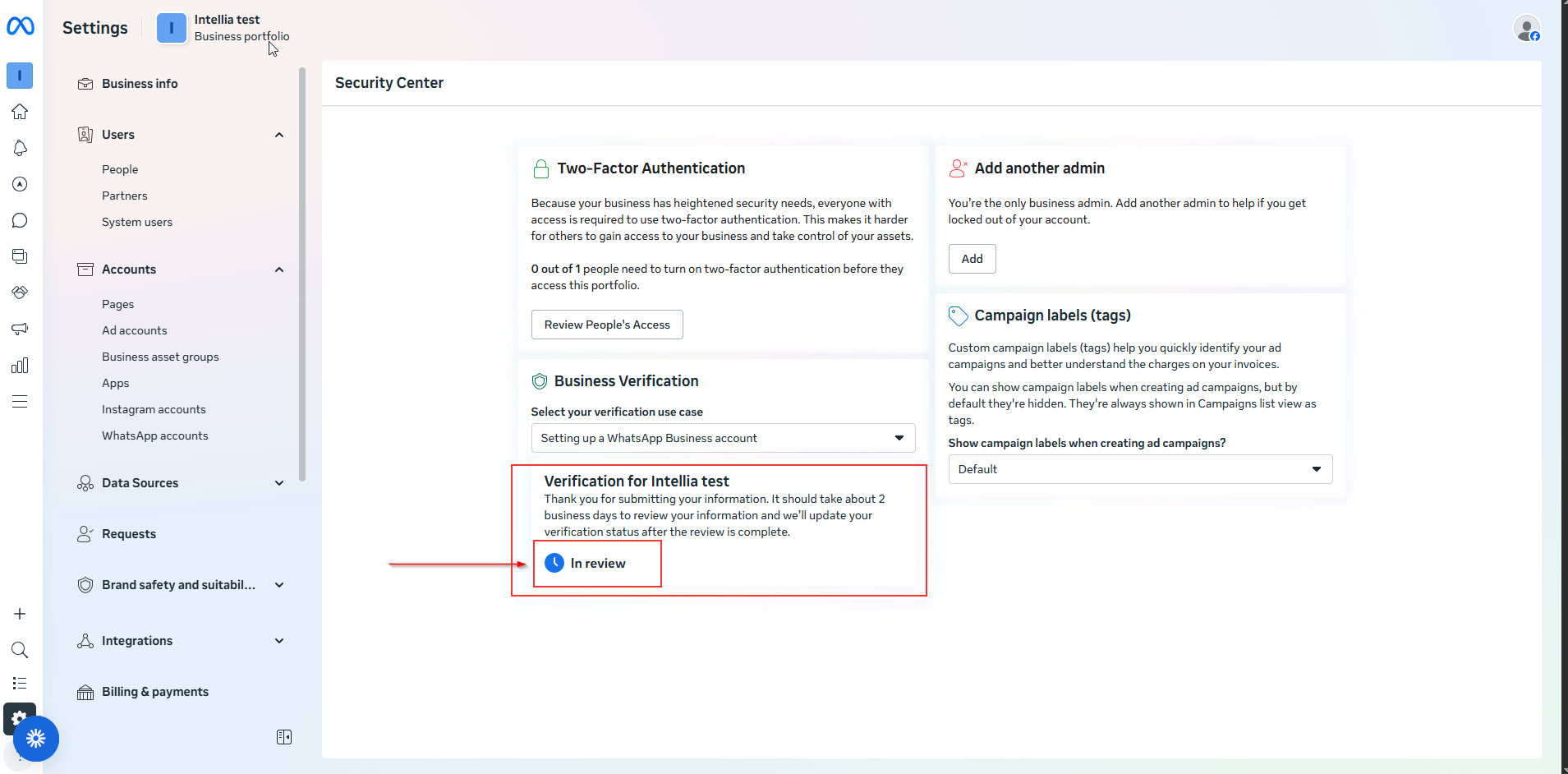Open the Requests section
The image size is (1568, 774).
click(129, 534)
